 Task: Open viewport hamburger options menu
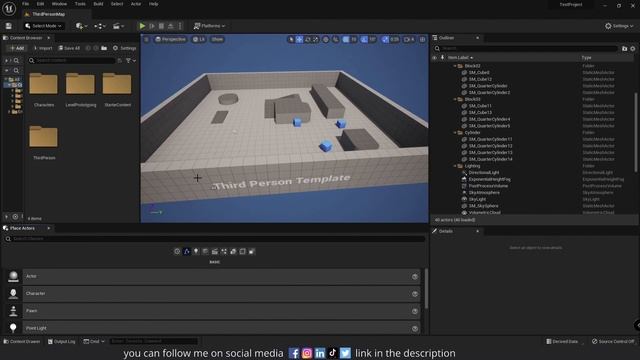click(x=146, y=40)
